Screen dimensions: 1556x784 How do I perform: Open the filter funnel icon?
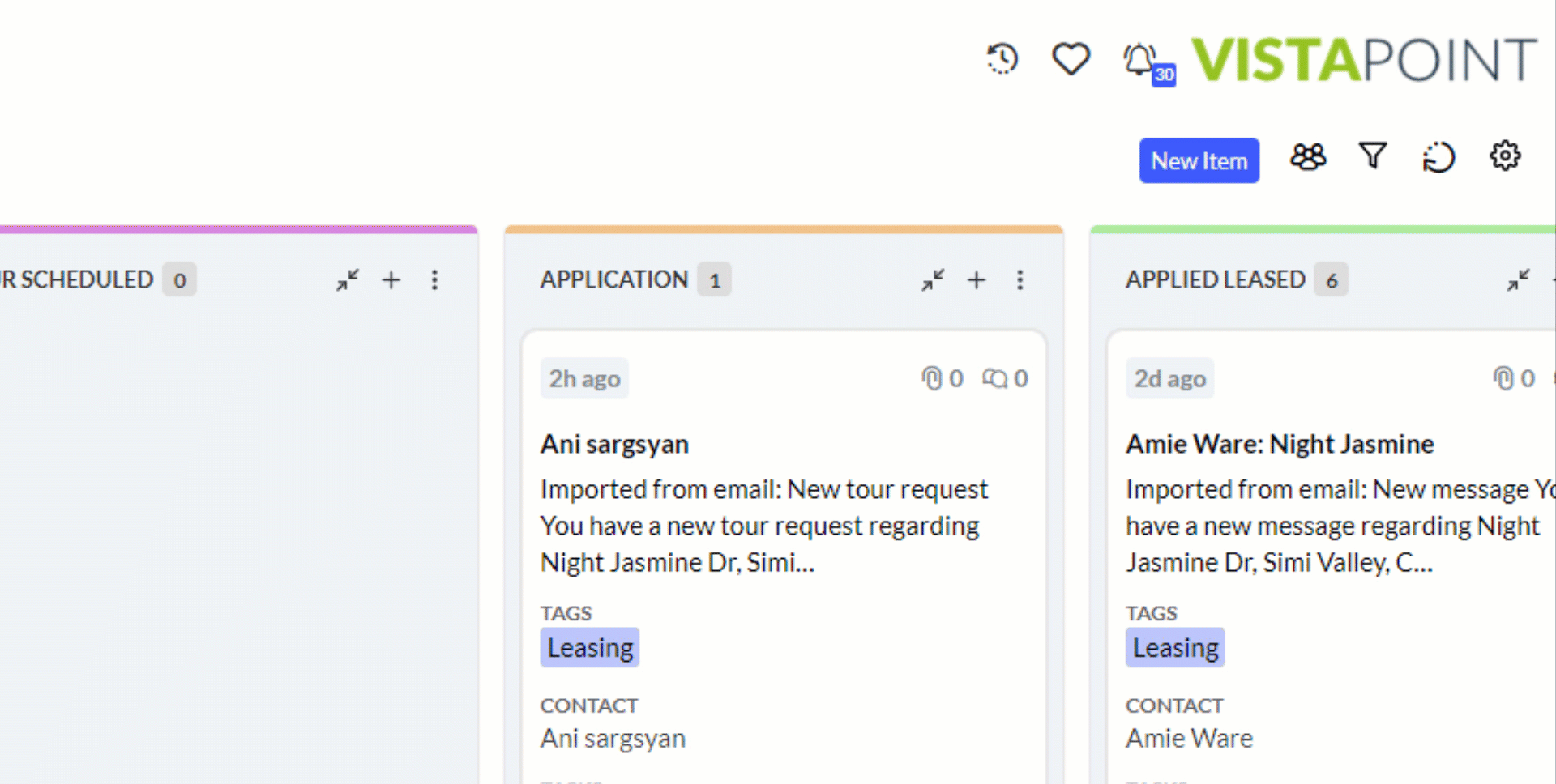pos(1373,156)
